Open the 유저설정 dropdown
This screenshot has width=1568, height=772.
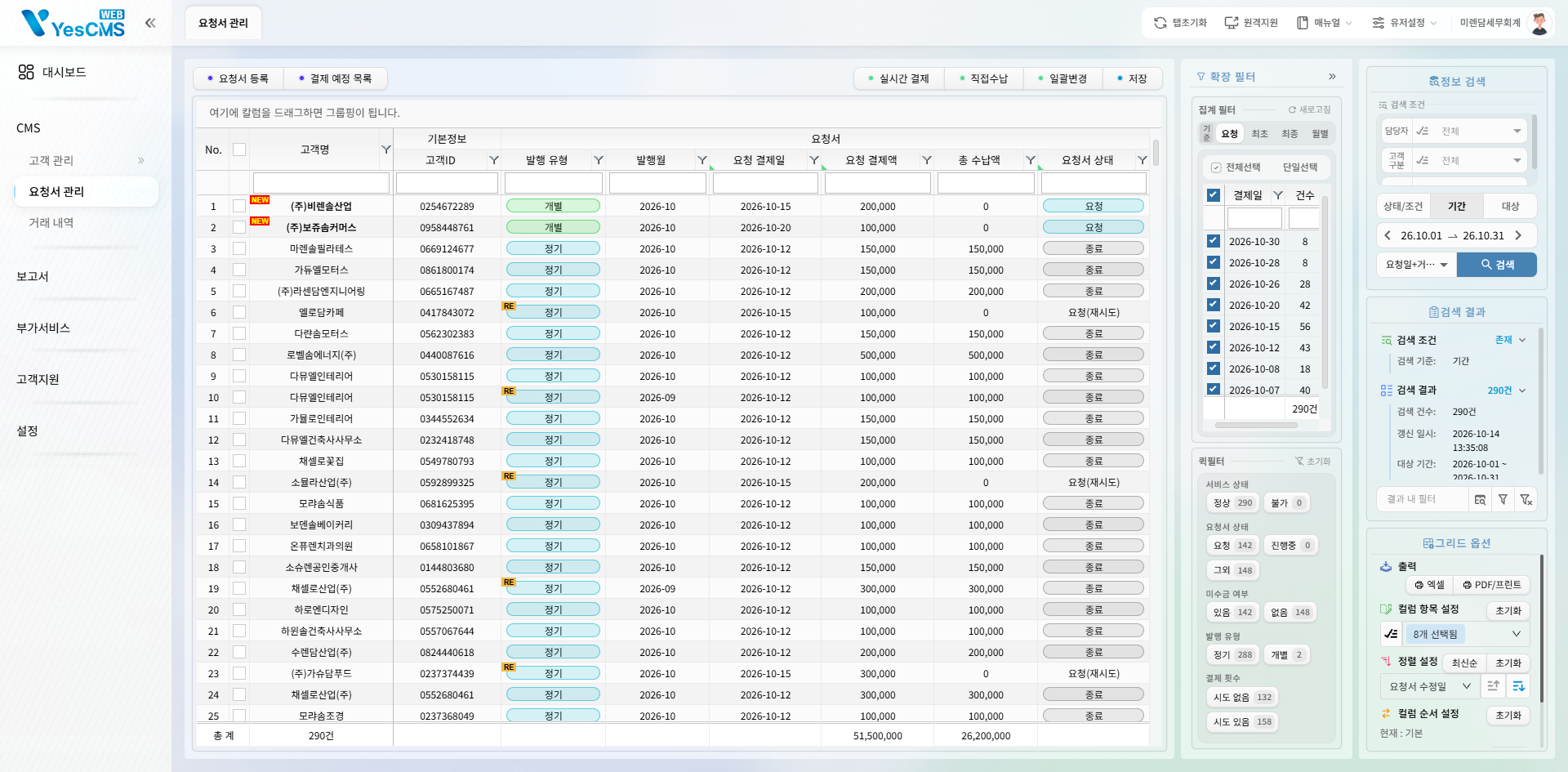(1405, 23)
